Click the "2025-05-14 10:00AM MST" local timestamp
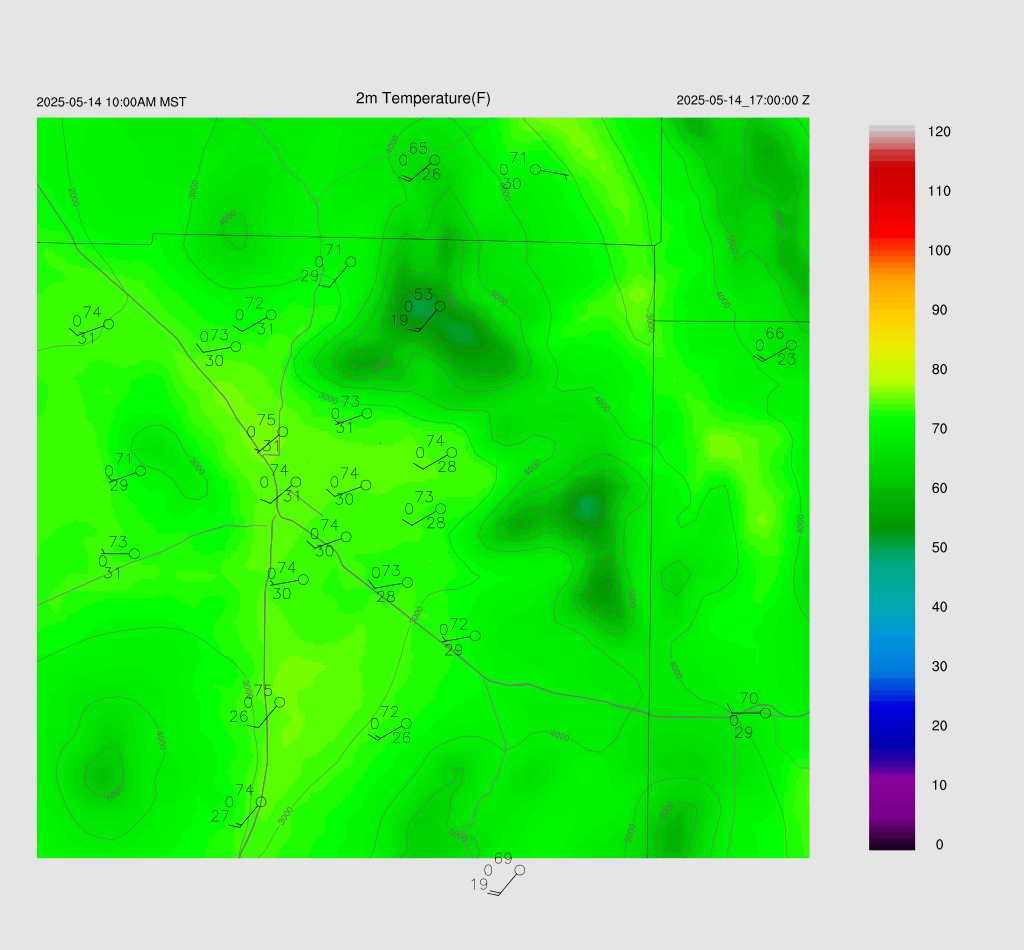Screen dimensions: 1024x950 pyautogui.click(x=111, y=102)
